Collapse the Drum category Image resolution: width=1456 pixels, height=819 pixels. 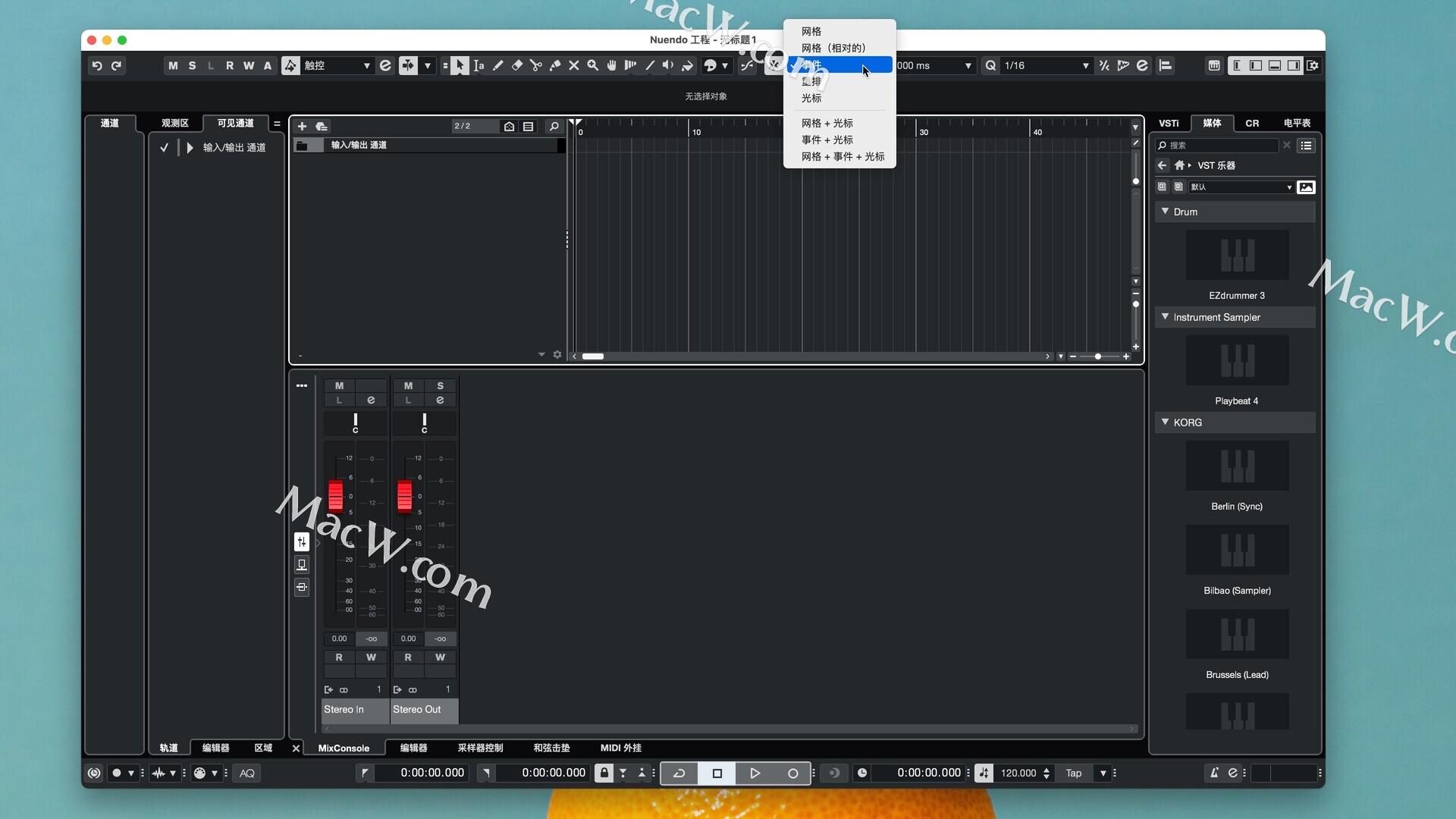click(x=1166, y=212)
